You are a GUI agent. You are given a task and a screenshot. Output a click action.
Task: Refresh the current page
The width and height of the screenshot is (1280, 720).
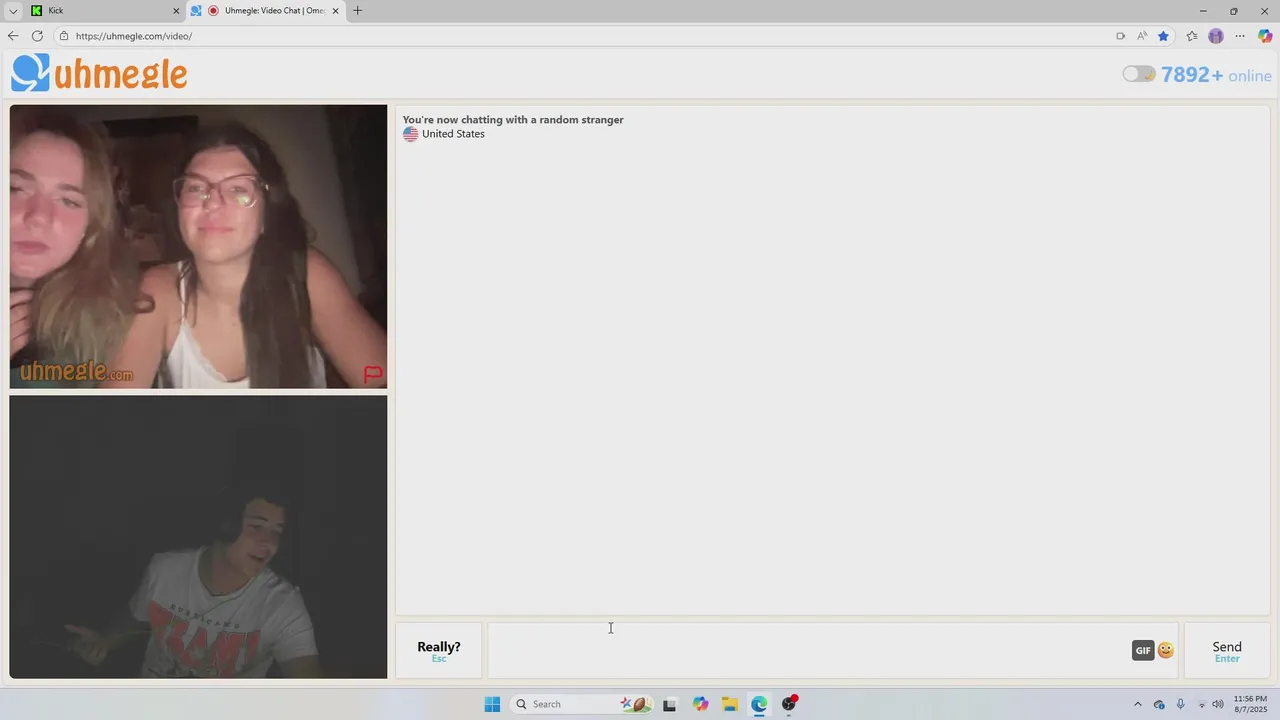[37, 36]
